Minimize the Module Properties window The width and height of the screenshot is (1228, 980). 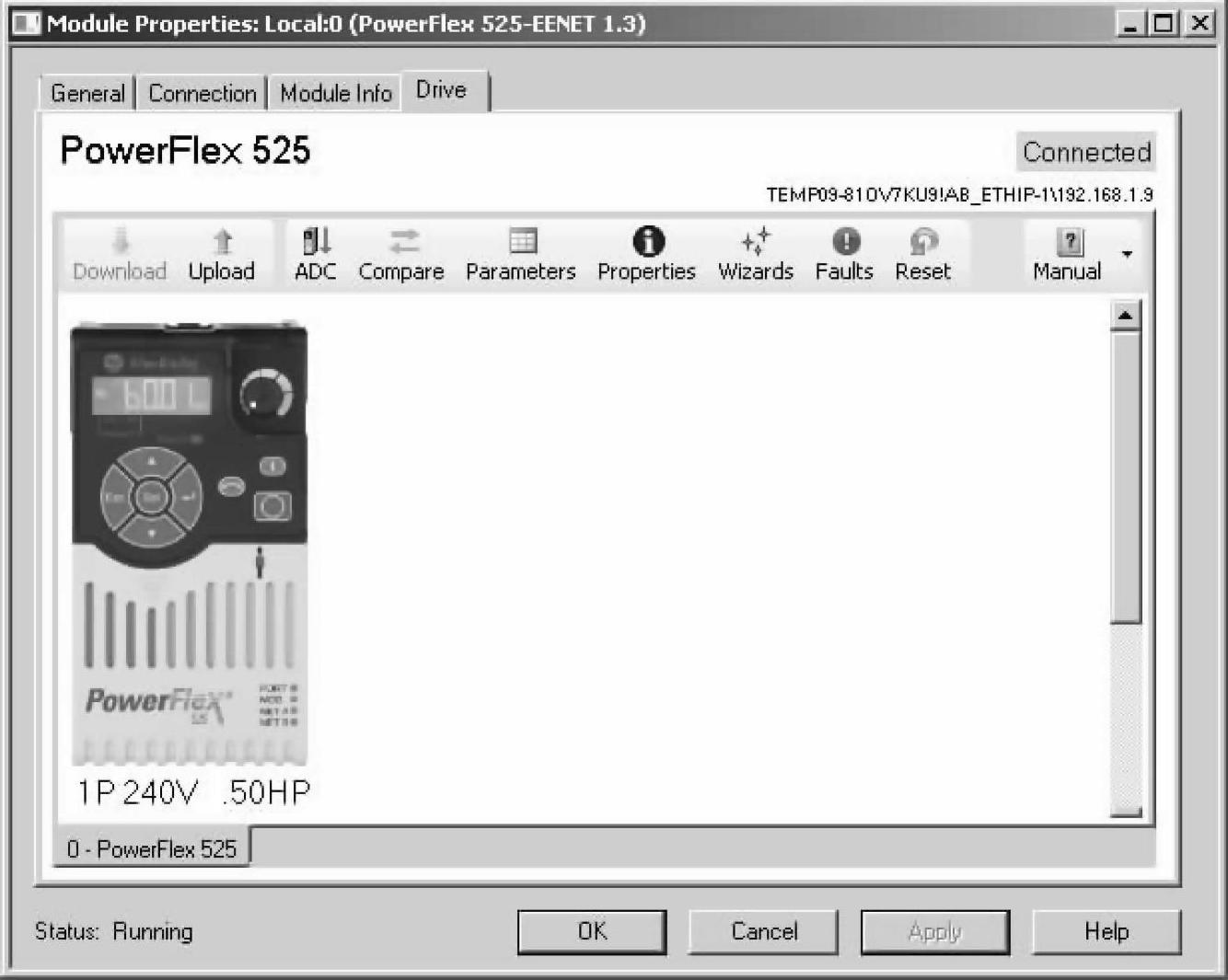(x=1131, y=23)
